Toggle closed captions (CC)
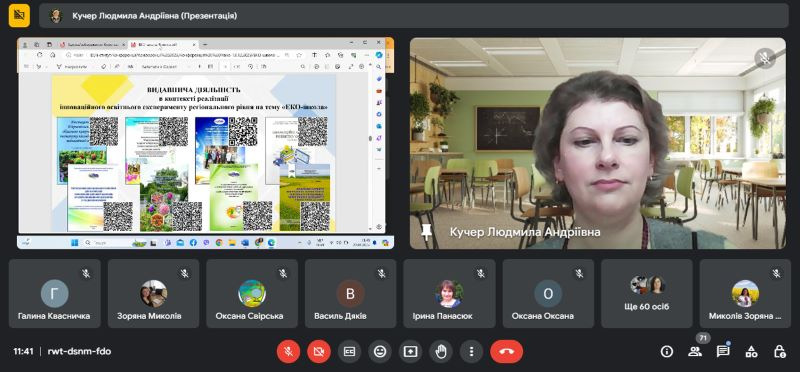The width and height of the screenshot is (800, 372). click(349, 352)
